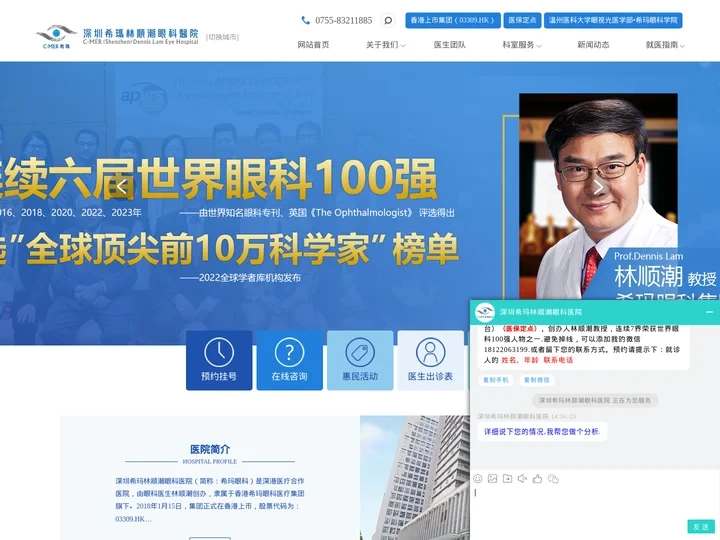Go to 网站首页 menu item
This screenshot has height=540, width=720.
click(x=313, y=45)
